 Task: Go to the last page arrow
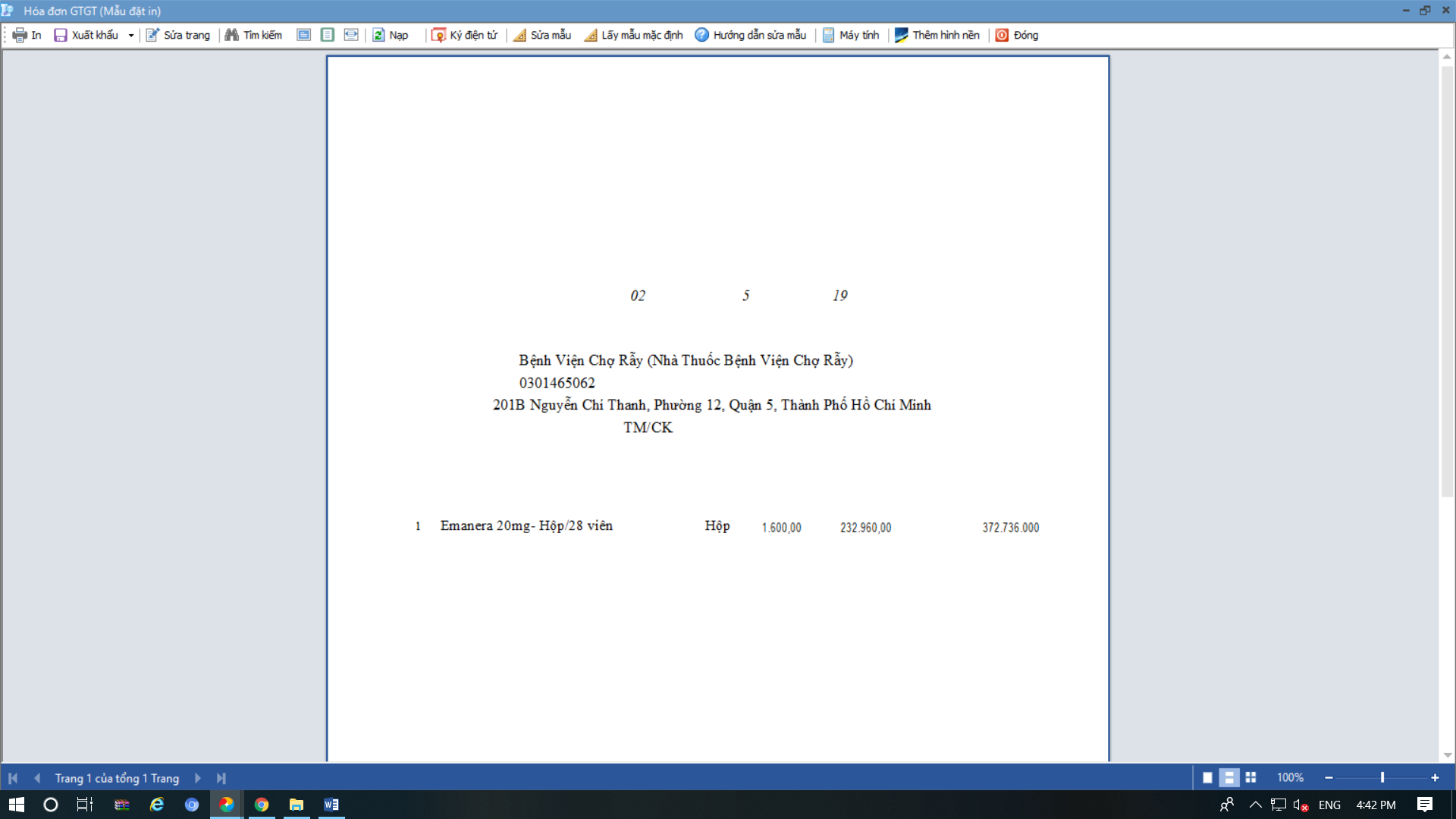221,778
